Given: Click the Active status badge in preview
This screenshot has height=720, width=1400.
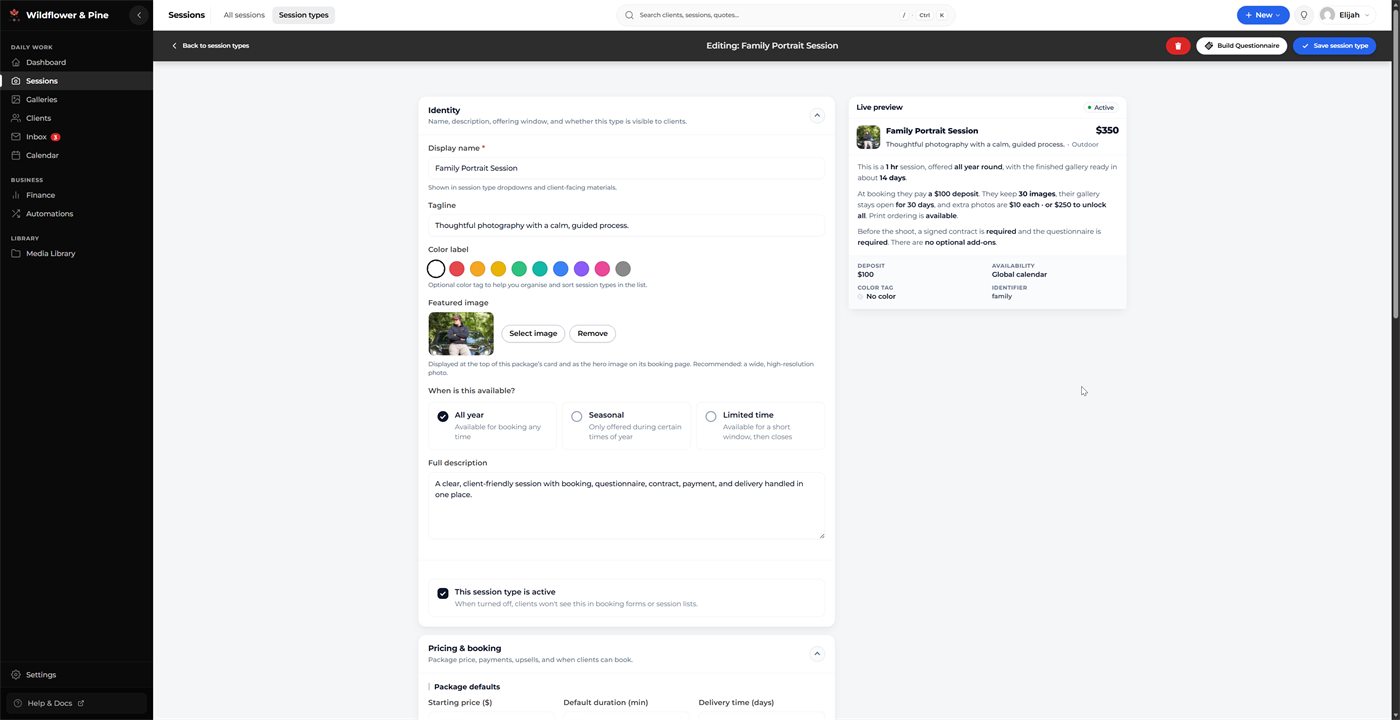Looking at the screenshot, I should pyautogui.click(x=1101, y=107).
